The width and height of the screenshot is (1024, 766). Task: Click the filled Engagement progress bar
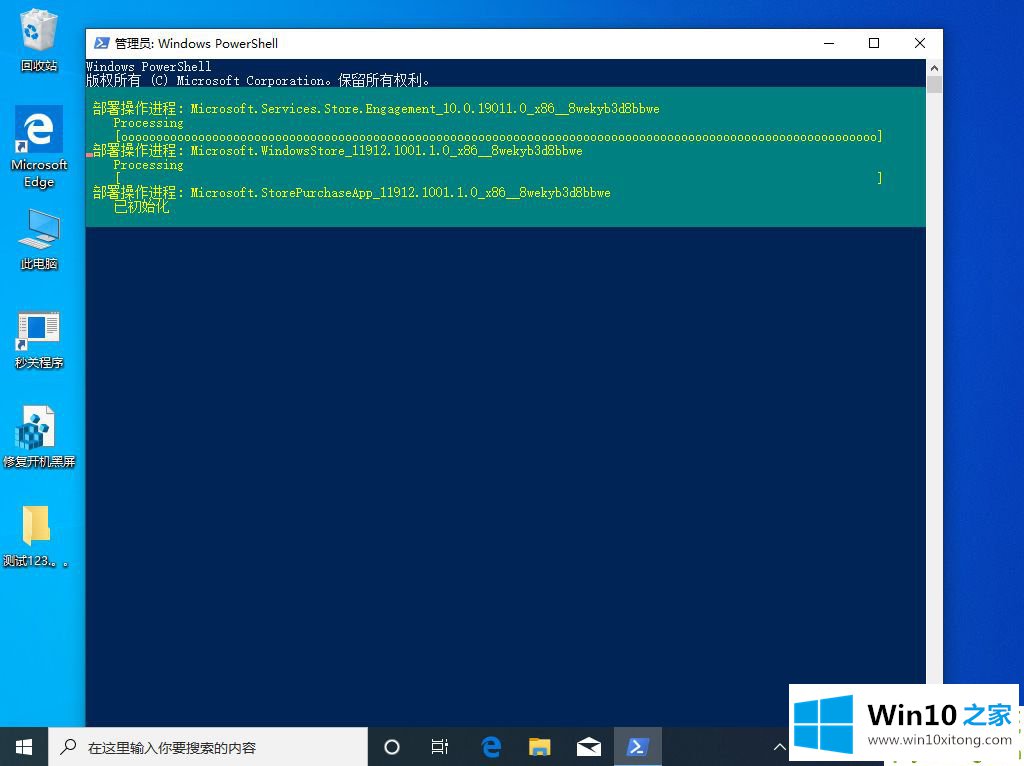coord(499,136)
